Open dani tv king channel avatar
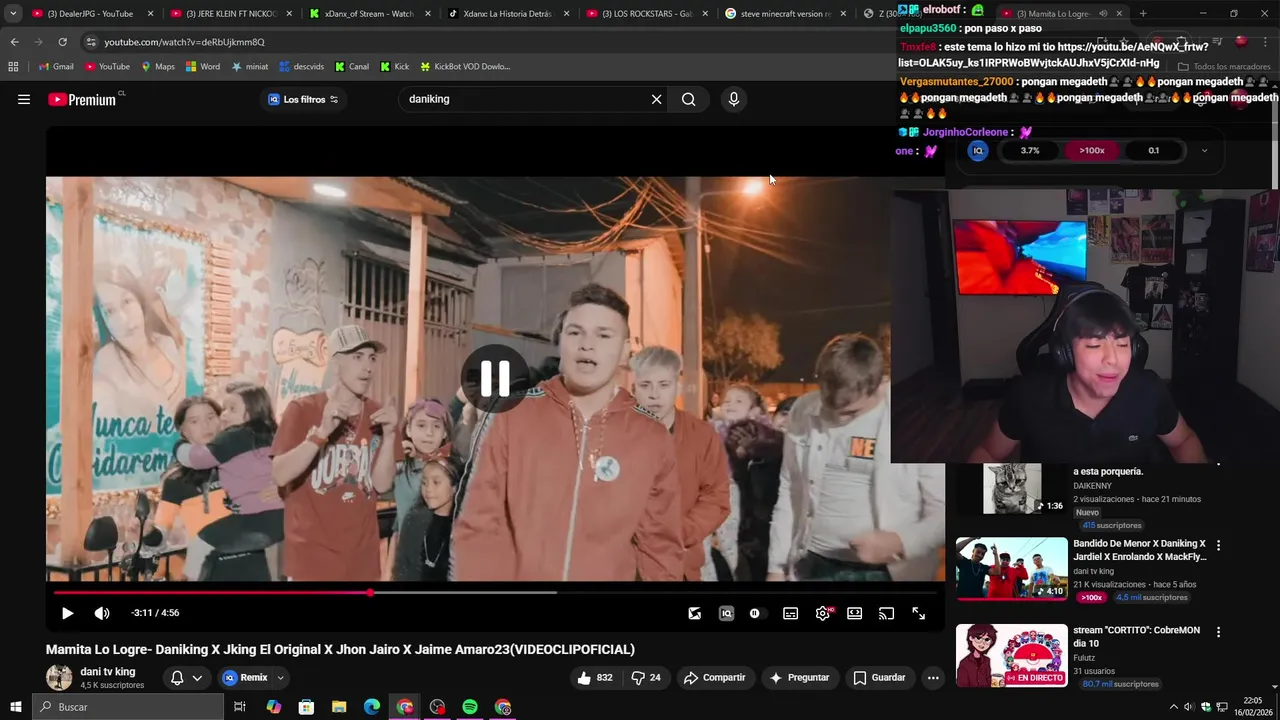 coord(59,677)
